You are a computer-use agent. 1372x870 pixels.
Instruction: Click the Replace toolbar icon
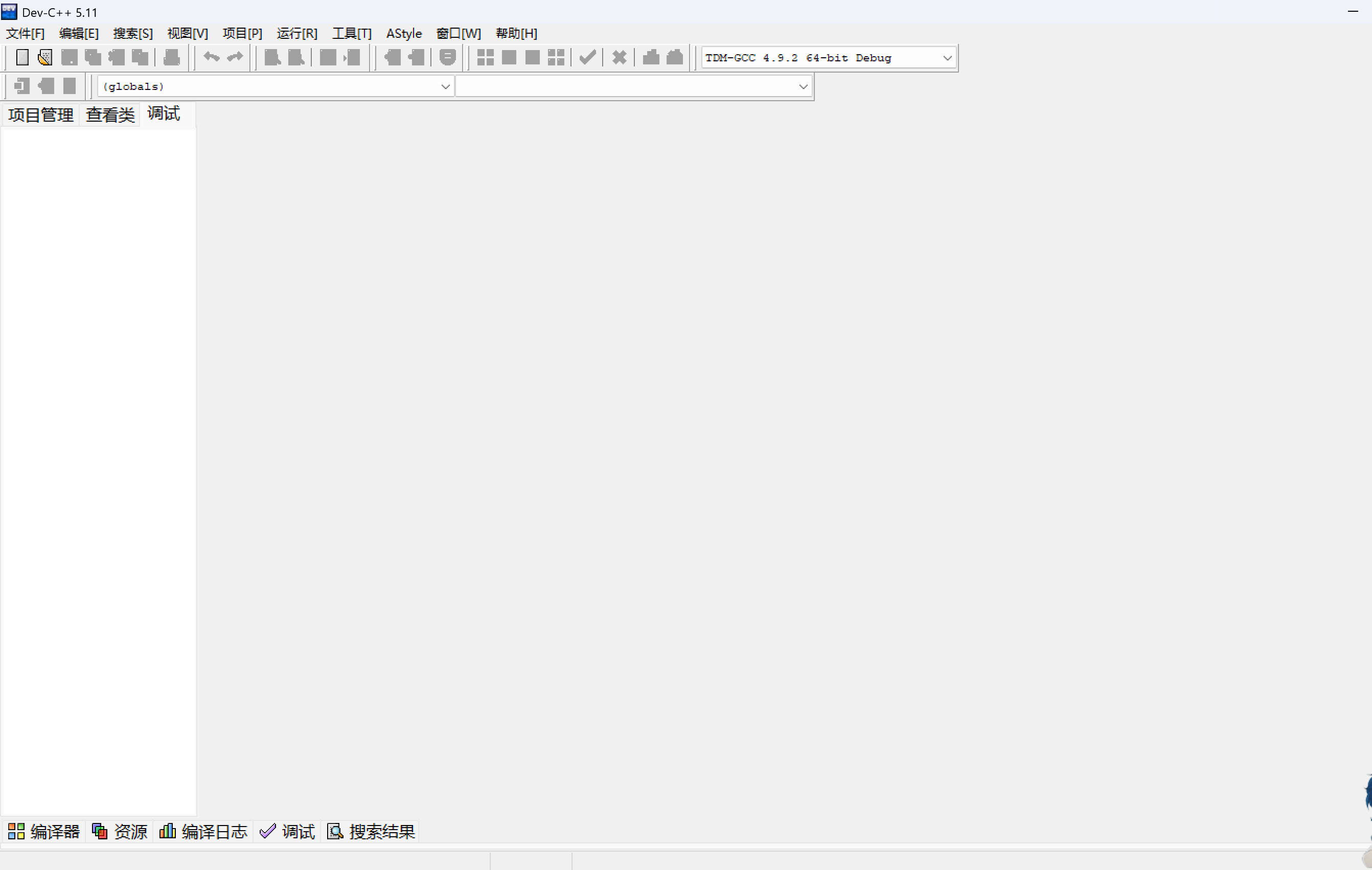[x=296, y=58]
